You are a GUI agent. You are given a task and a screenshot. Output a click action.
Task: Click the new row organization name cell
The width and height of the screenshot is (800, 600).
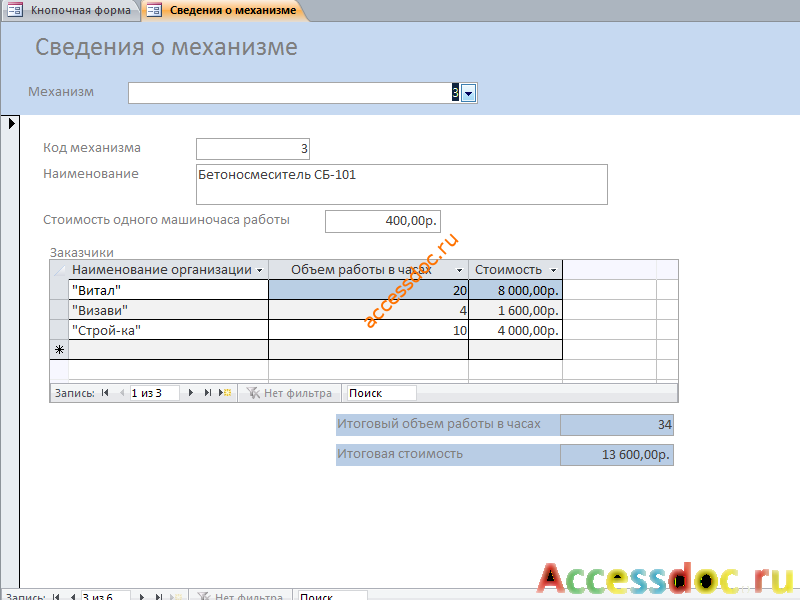(x=168, y=349)
